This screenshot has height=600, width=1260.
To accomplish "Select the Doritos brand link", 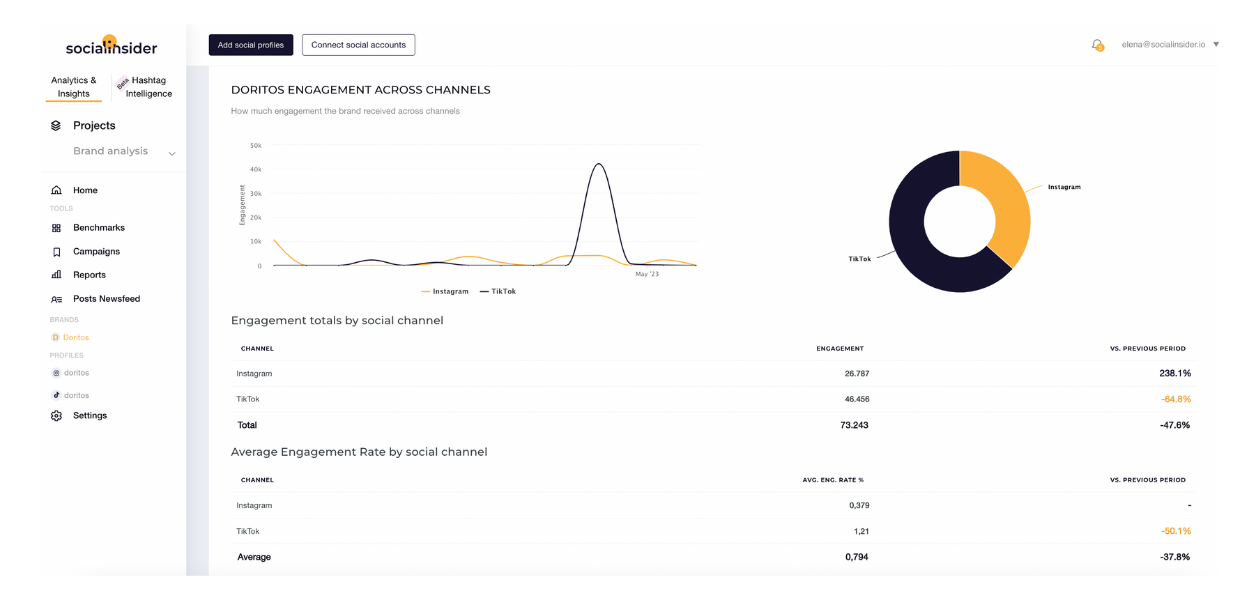I will coord(76,338).
